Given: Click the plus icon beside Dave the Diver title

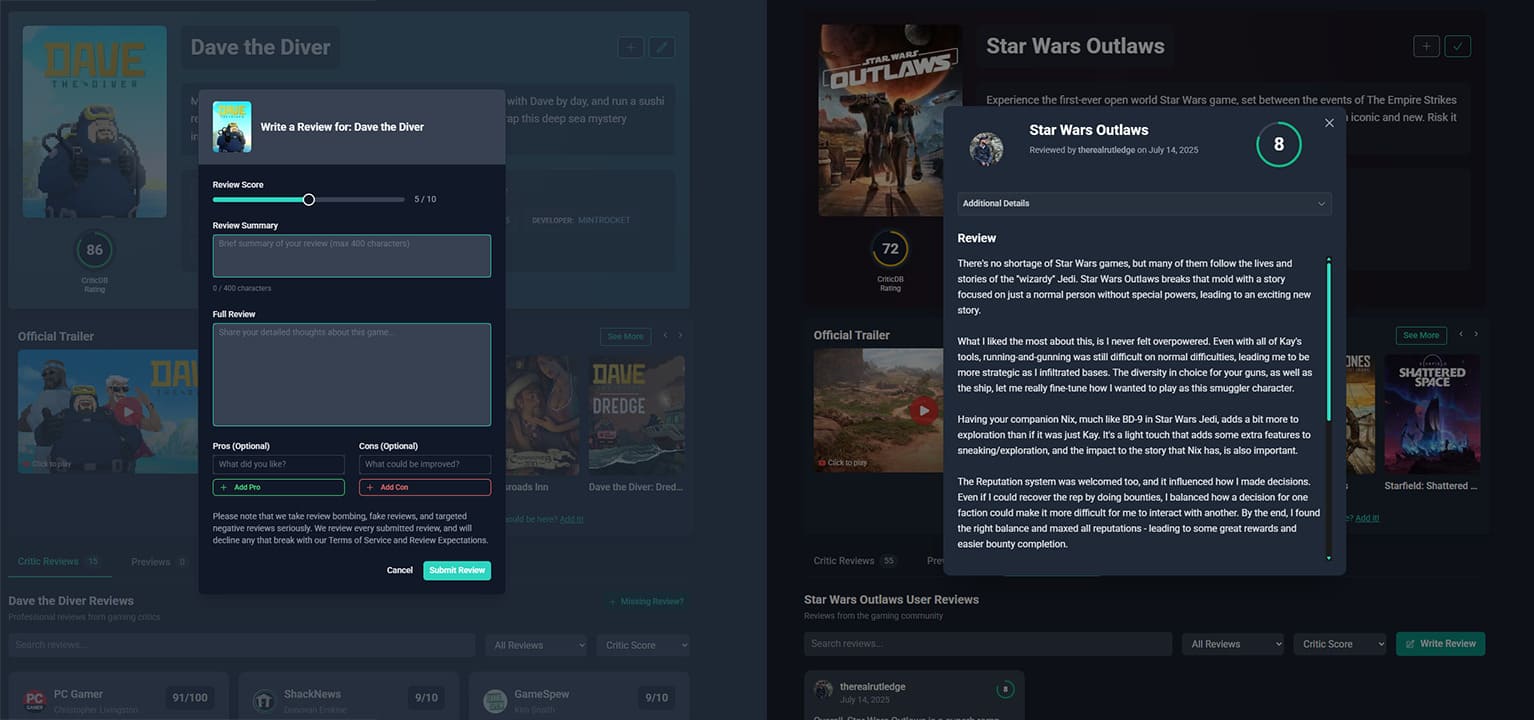Looking at the screenshot, I should pos(630,47).
